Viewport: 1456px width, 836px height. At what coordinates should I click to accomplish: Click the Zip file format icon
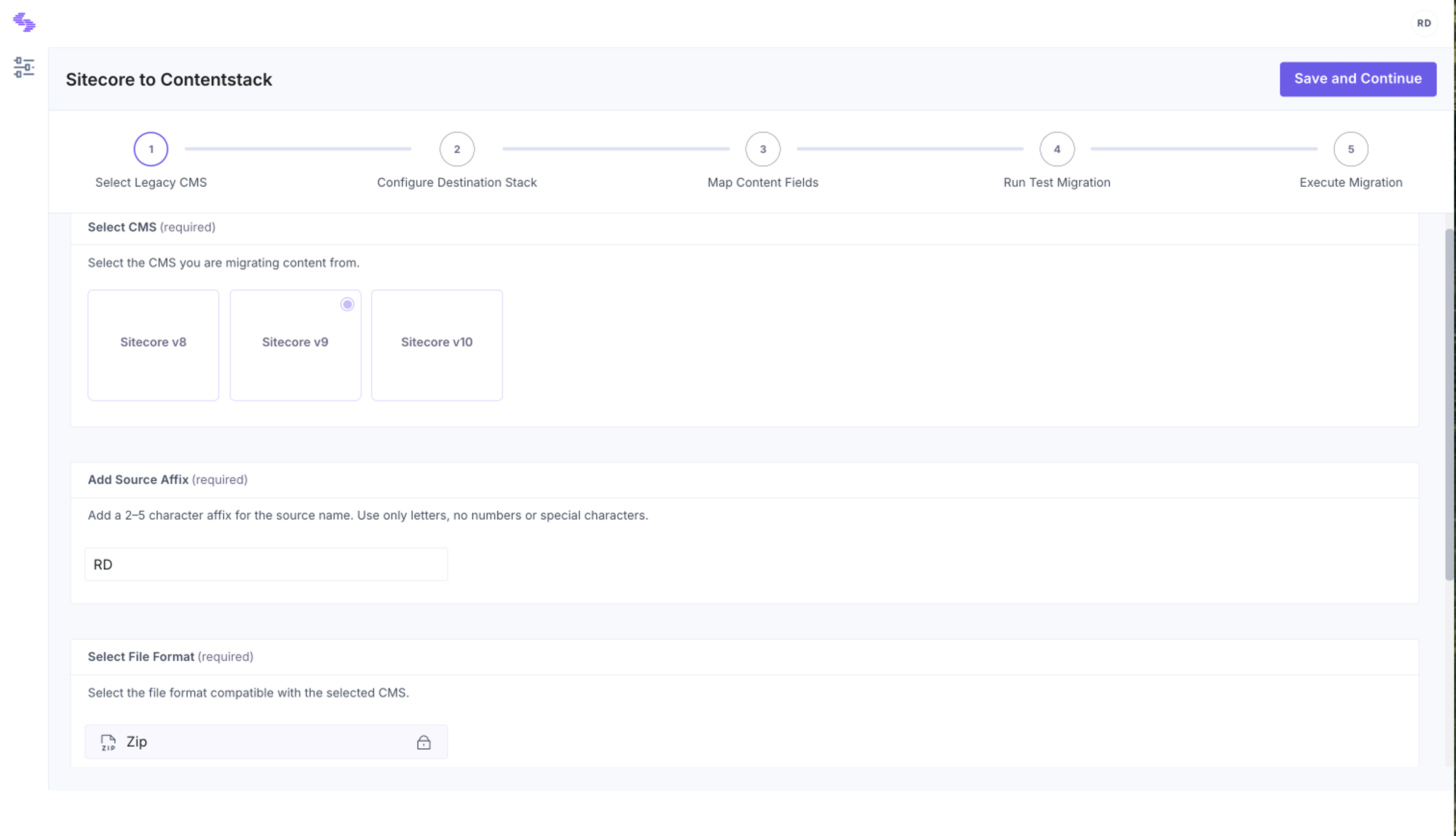[108, 742]
